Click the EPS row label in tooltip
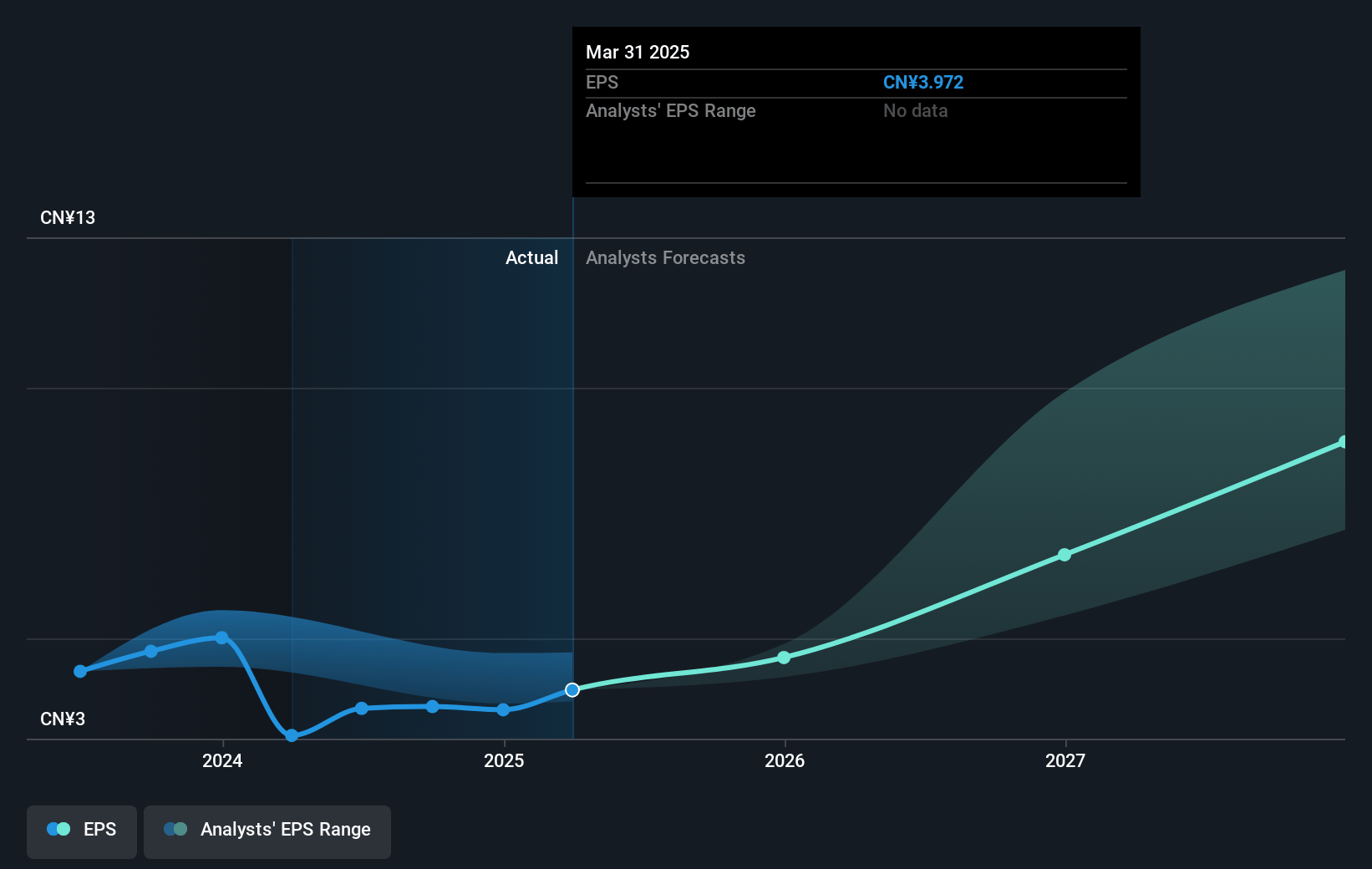Viewport: 1372px width, 869px height. (602, 83)
